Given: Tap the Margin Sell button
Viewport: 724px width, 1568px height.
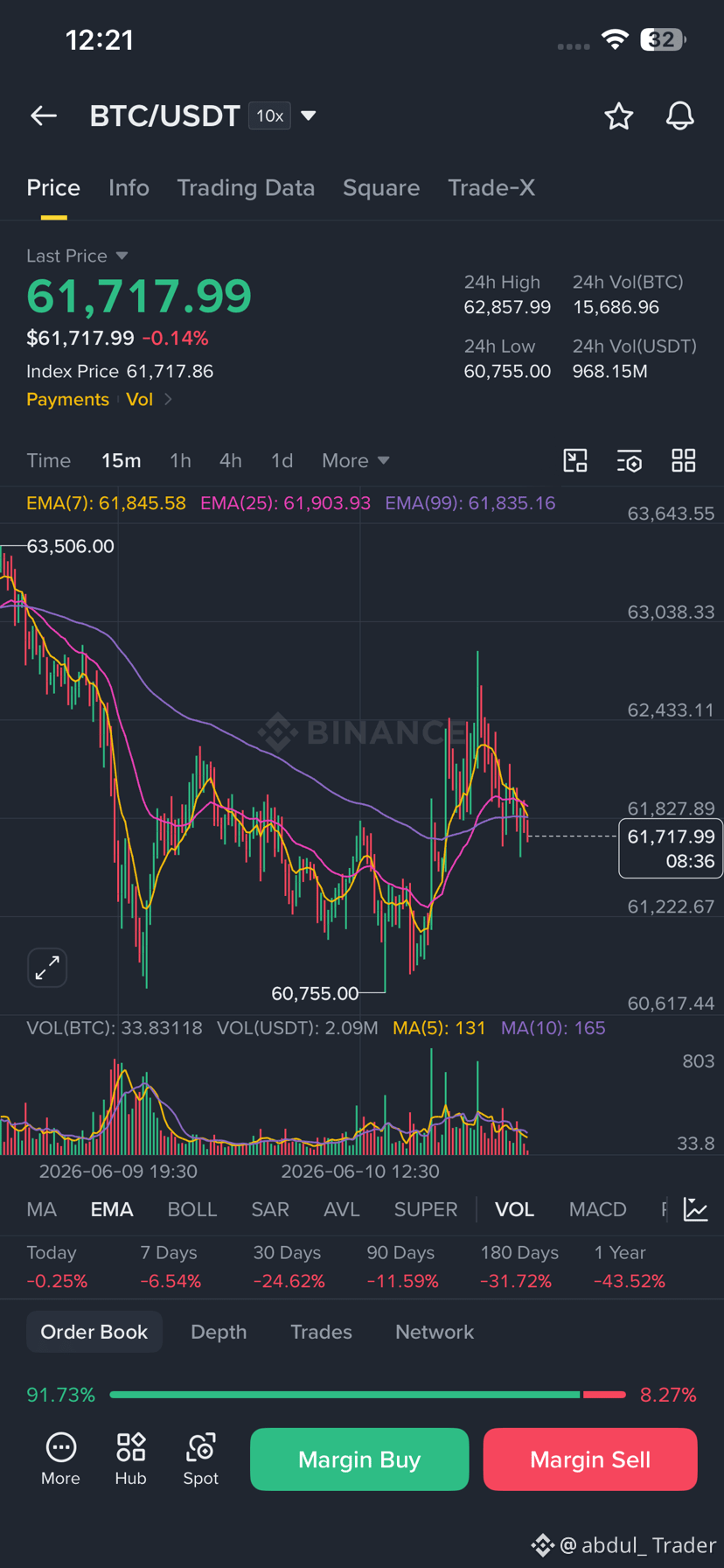Looking at the screenshot, I should click(590, 1459).
